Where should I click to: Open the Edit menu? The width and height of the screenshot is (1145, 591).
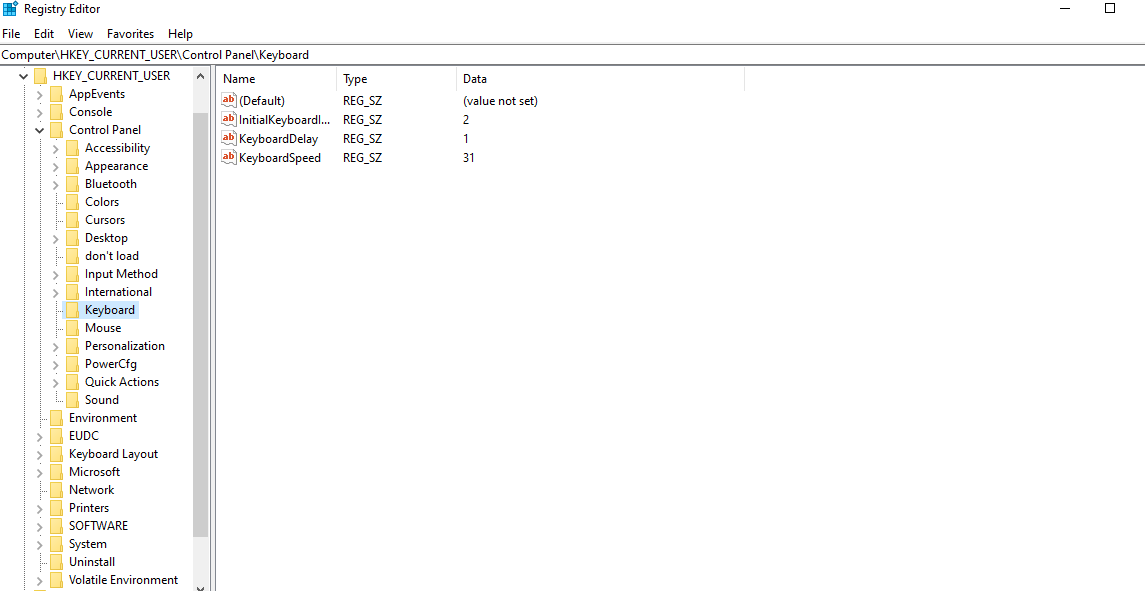tap(44, 34)
